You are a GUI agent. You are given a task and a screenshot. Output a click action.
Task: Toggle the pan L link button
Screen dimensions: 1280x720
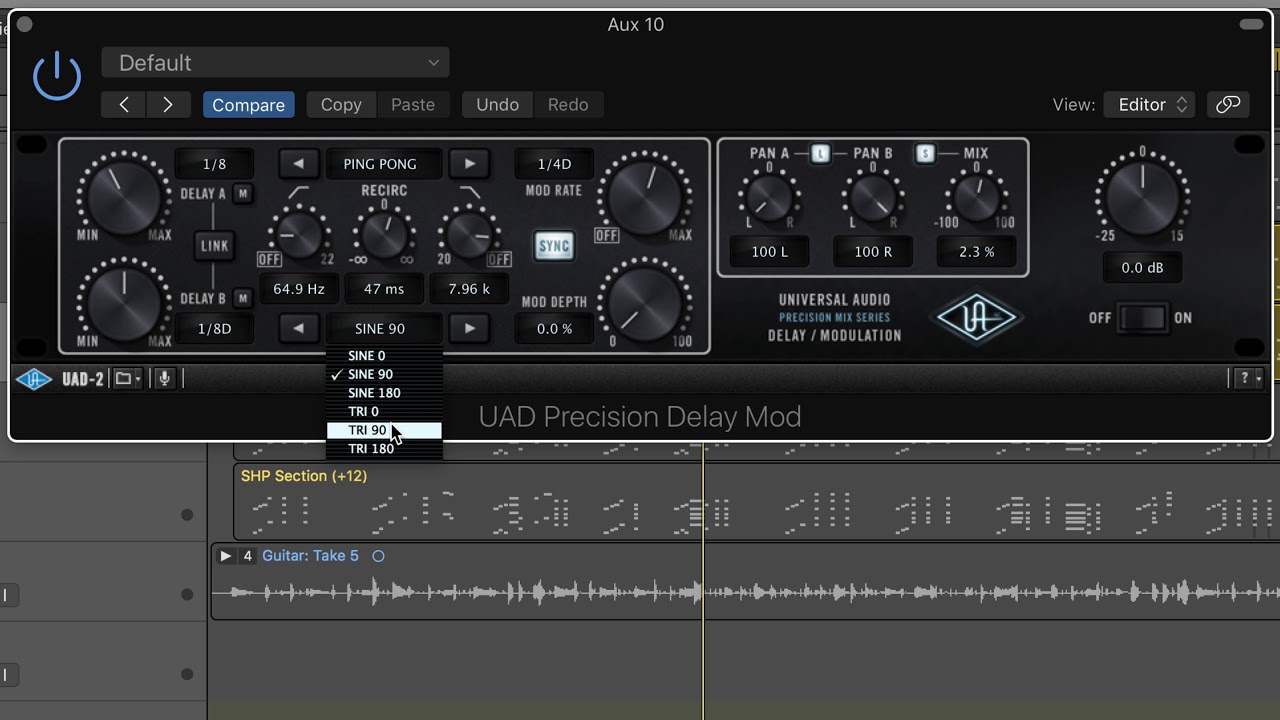pyautogui.click(x=821, y=154)
